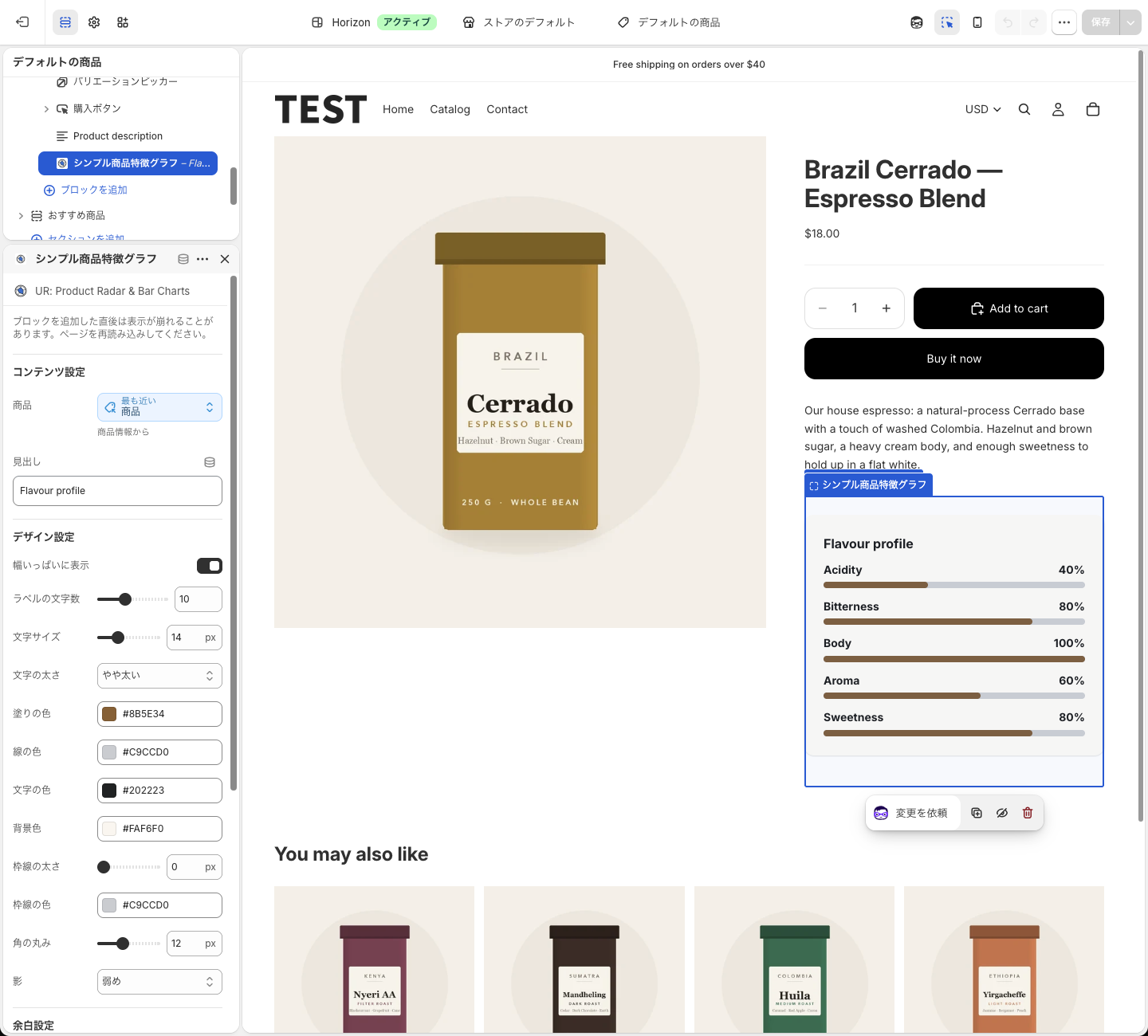The height and width of the screenshot is (1036, 1148).
Task: Open 塗りの色 color swatch #8B5E34
Action: tap(109, 714)
